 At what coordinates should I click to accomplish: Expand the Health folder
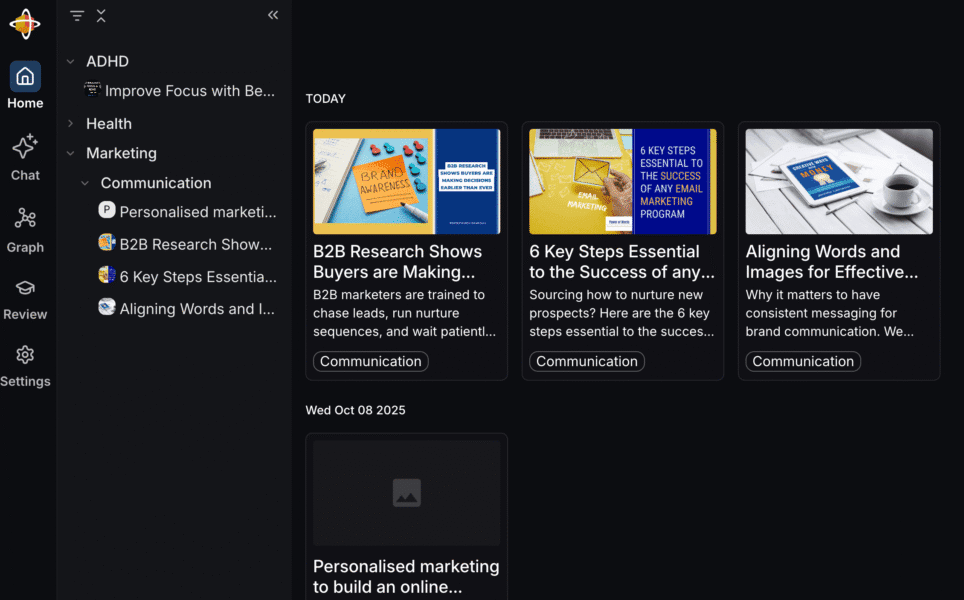(70, 124)
